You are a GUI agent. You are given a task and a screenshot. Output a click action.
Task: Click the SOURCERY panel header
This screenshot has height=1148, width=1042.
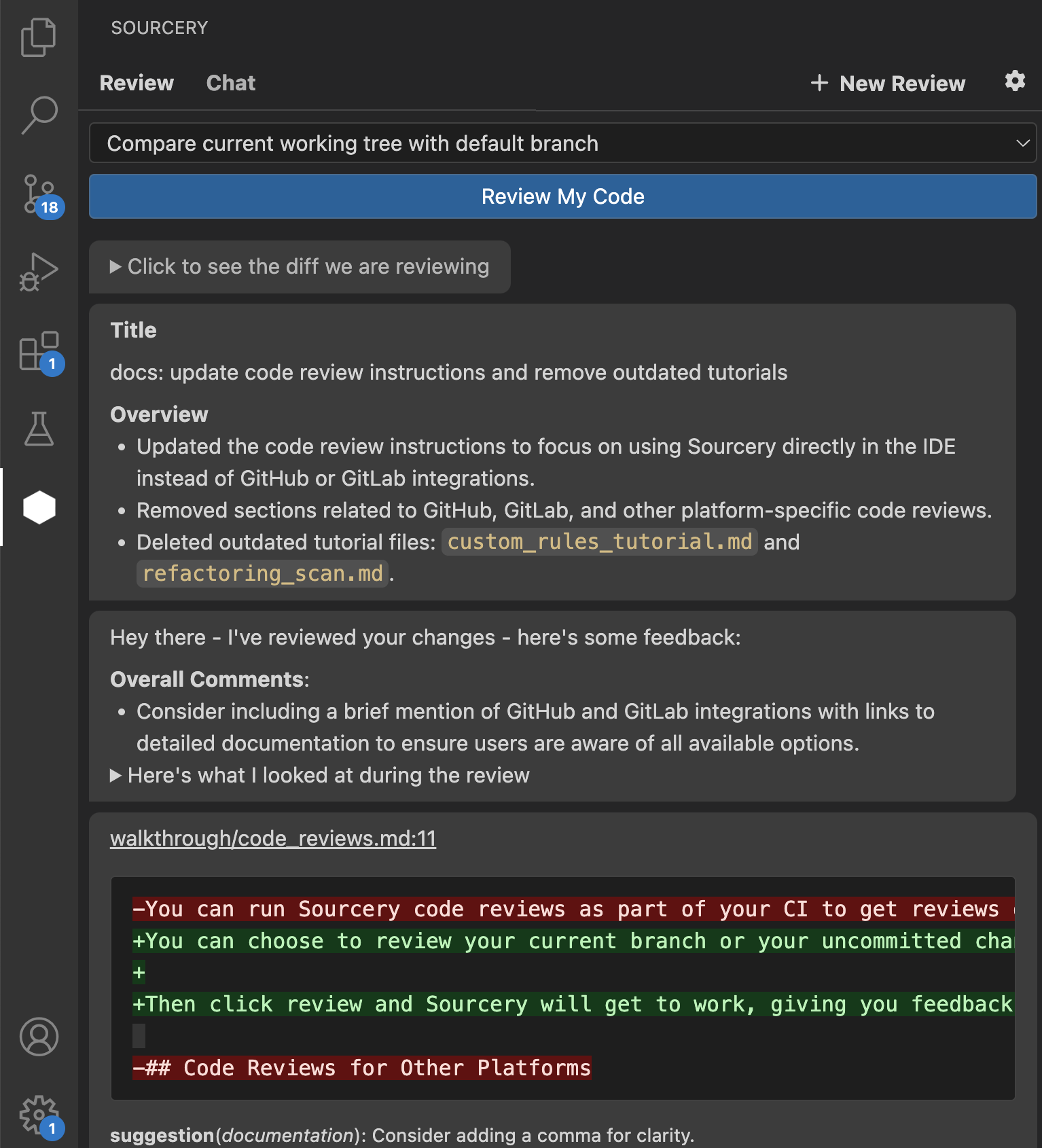click(x=160, y=28)
